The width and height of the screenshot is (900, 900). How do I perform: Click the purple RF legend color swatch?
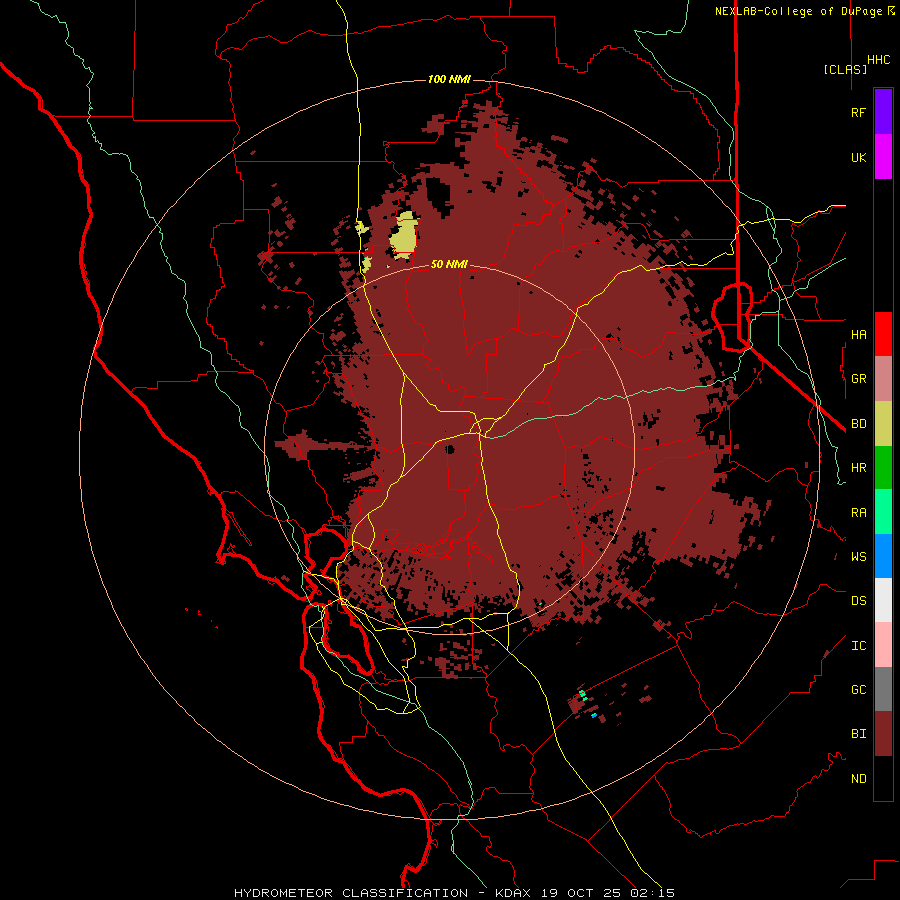coord(883,112)
